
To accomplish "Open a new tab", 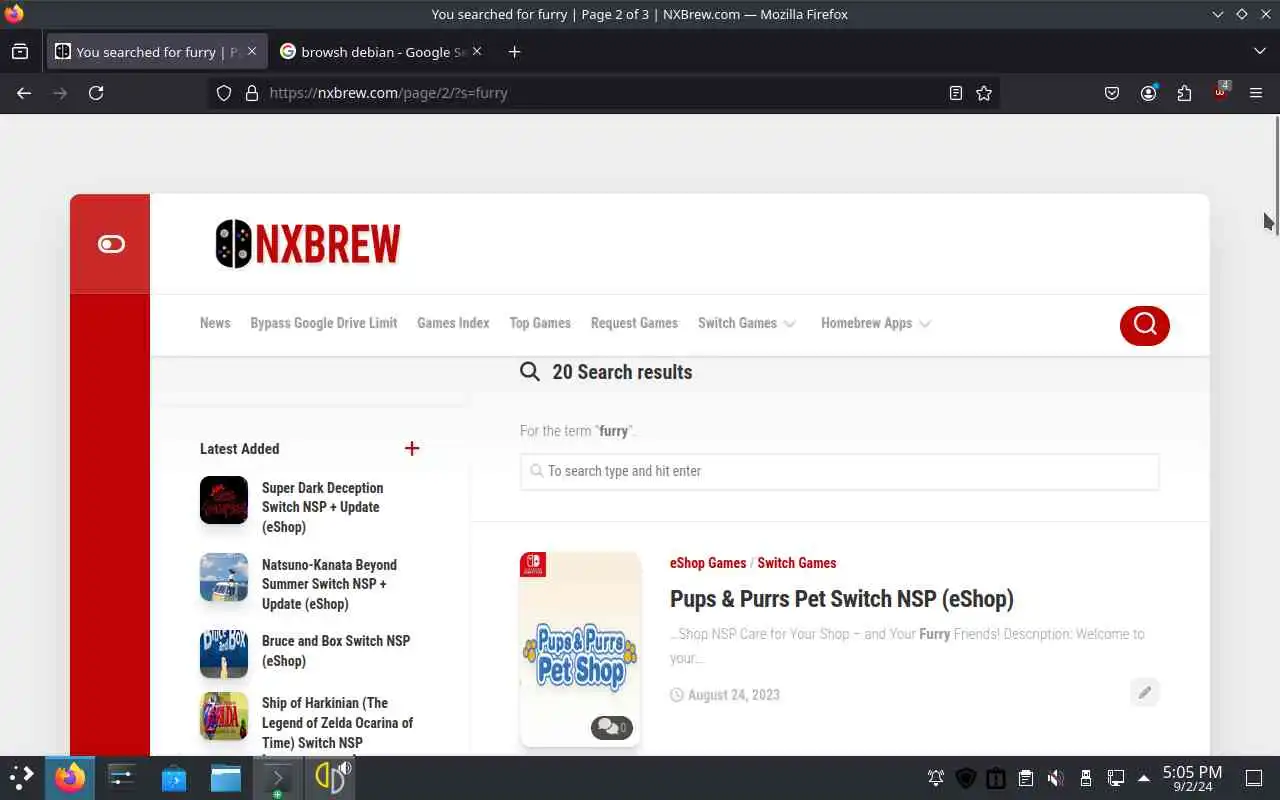I will point(514,52).
